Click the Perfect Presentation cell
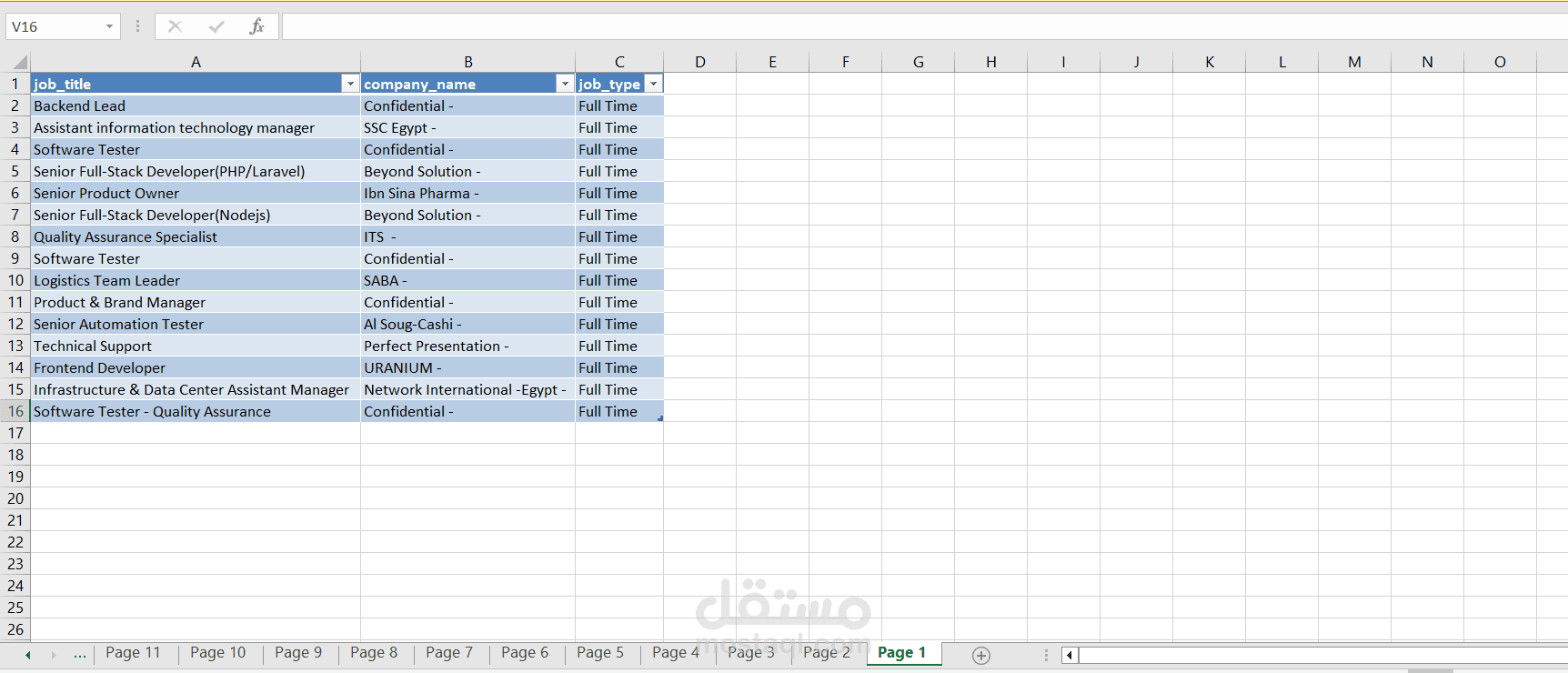 pos(468,346)
